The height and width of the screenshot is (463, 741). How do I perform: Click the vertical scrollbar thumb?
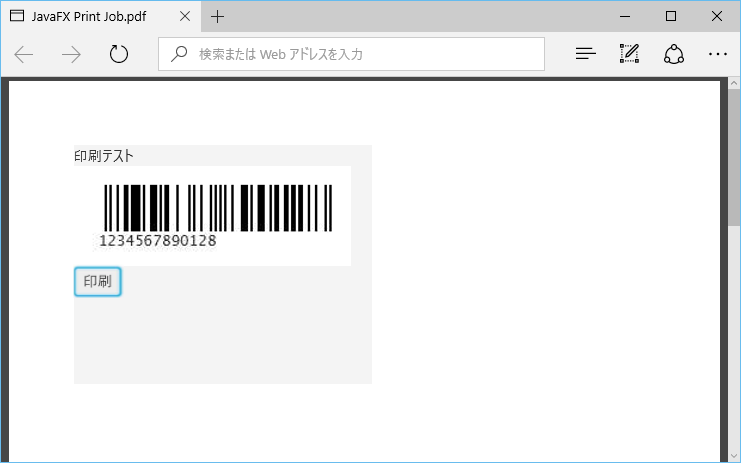734,158
